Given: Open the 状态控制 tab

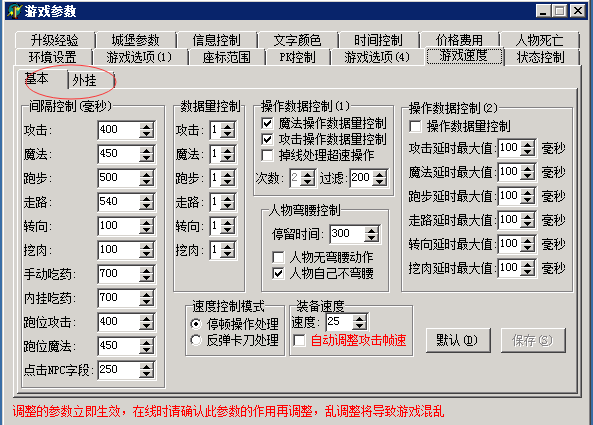Looking at the screenshot, I should tap(541, 57).
